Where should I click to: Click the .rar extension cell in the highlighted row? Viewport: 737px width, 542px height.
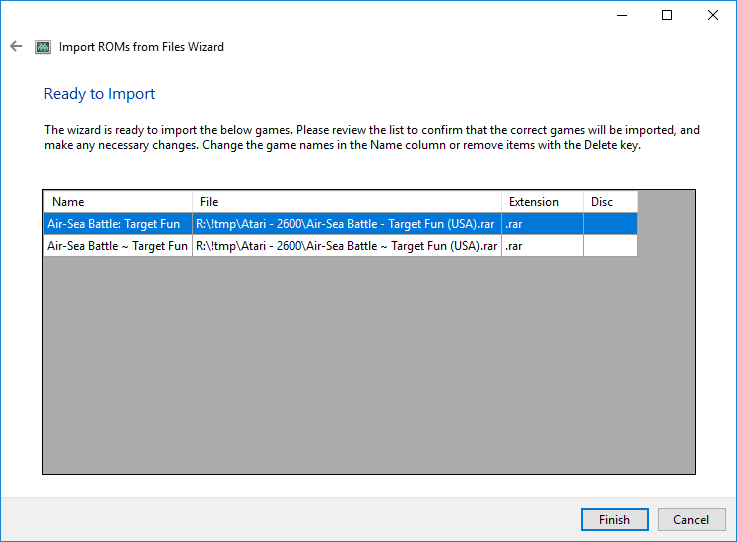point(542,224)
